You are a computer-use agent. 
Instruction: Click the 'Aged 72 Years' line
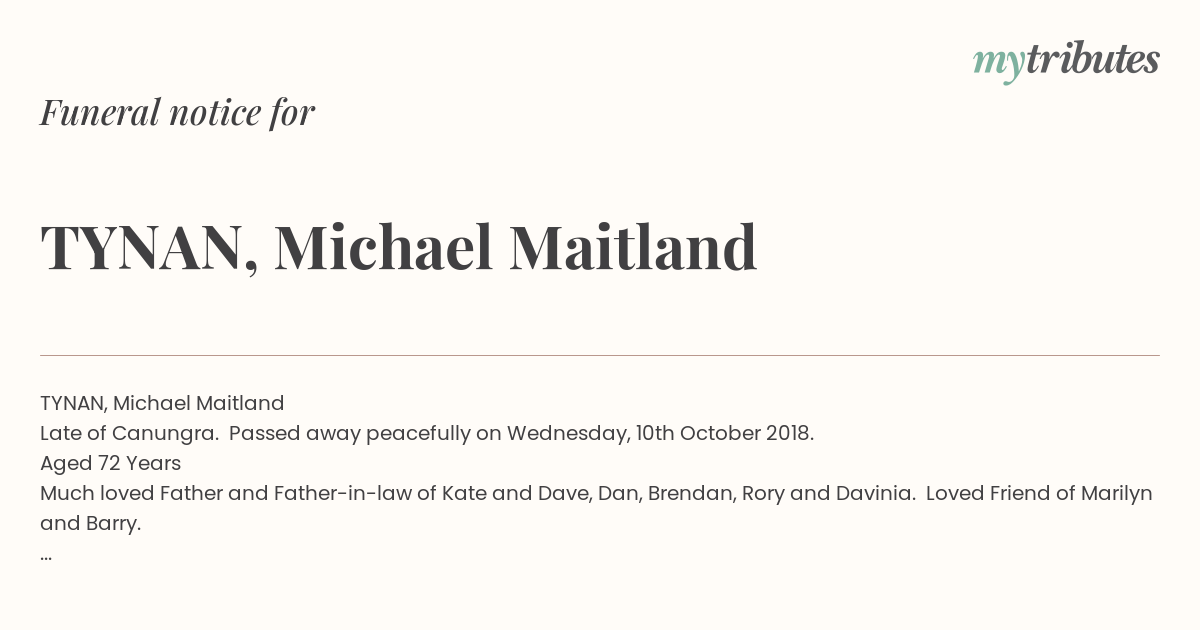110,463
